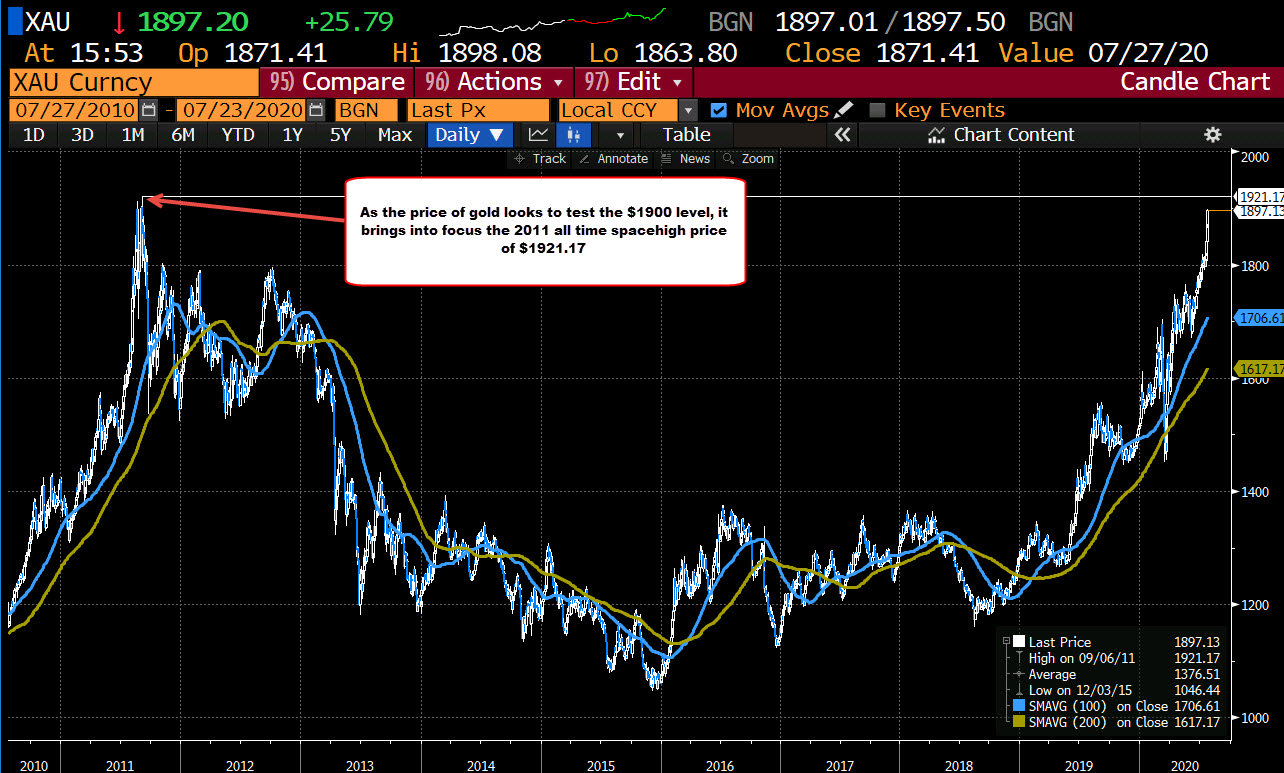The height and width of the screenshot is (773, 1284).
Task: Open the start date calendar picker
Action: tap(149, 110)
